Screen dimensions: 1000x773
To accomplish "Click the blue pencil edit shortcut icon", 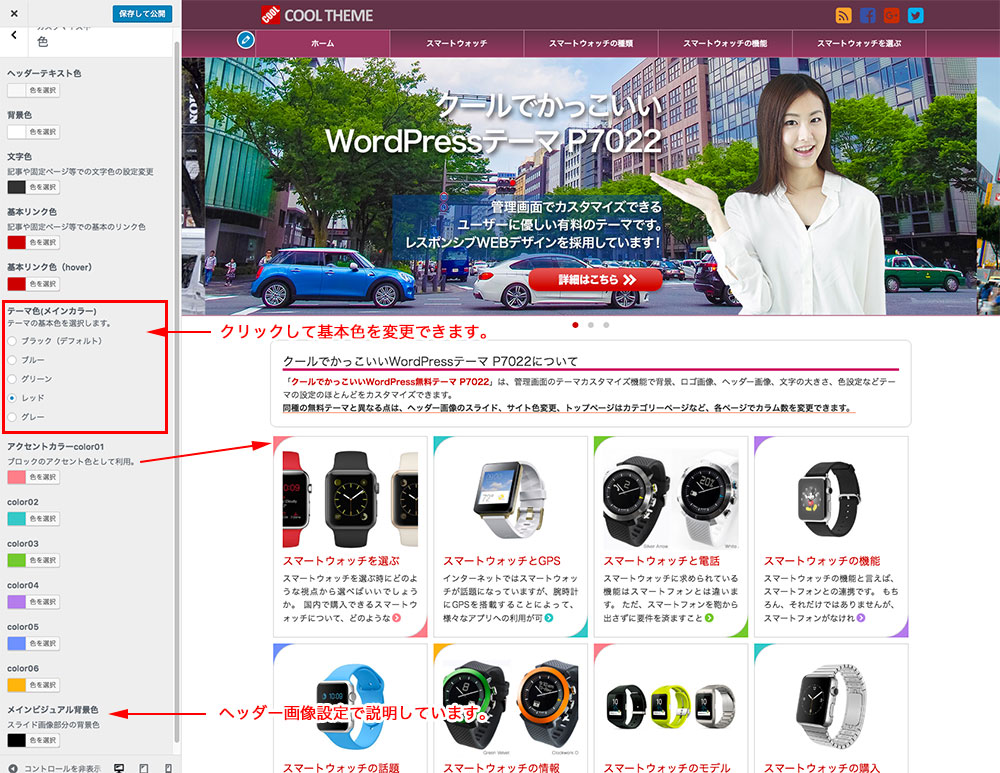I will point(246,40).
